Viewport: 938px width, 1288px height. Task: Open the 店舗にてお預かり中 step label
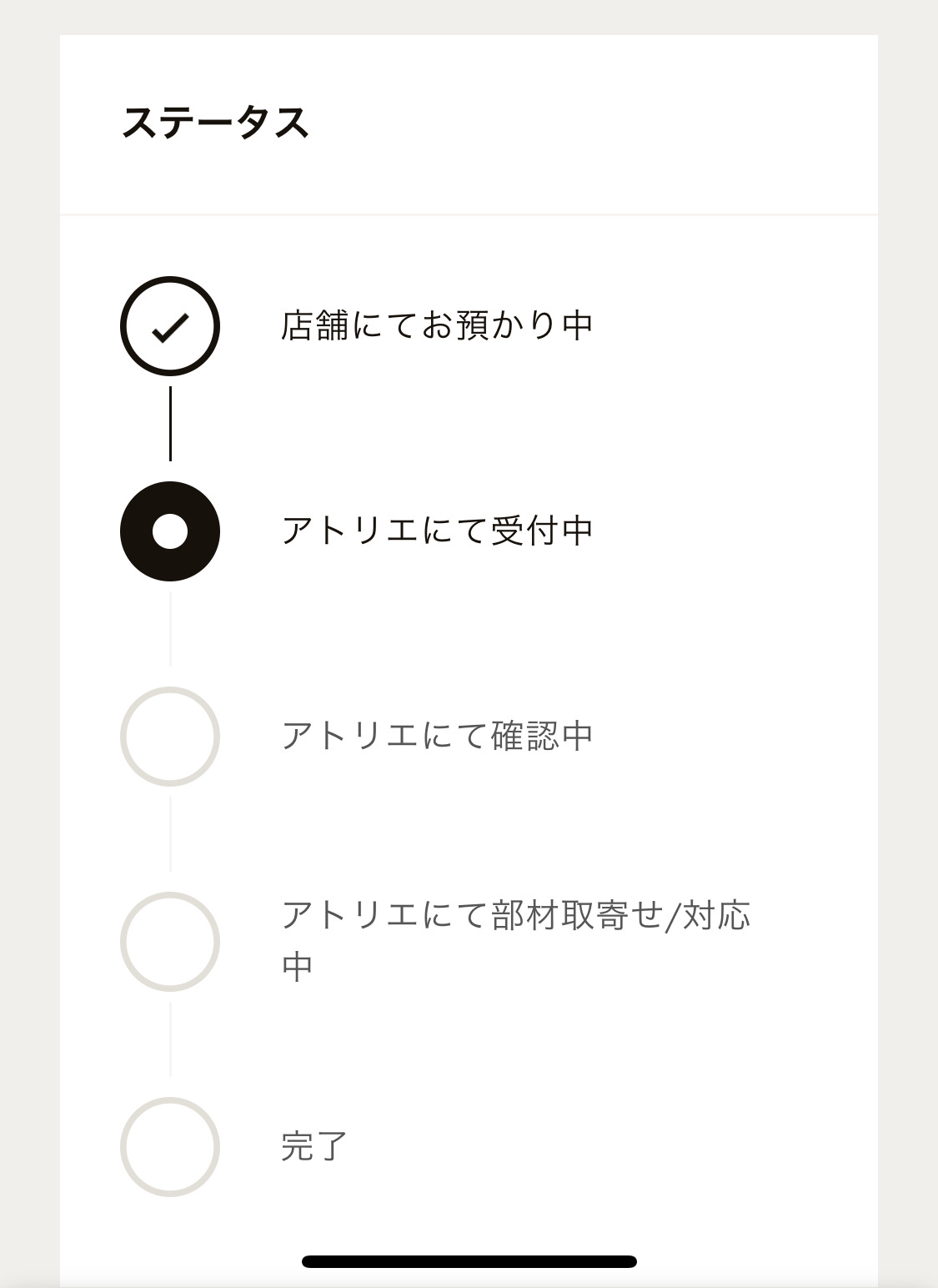pos(437,325)
